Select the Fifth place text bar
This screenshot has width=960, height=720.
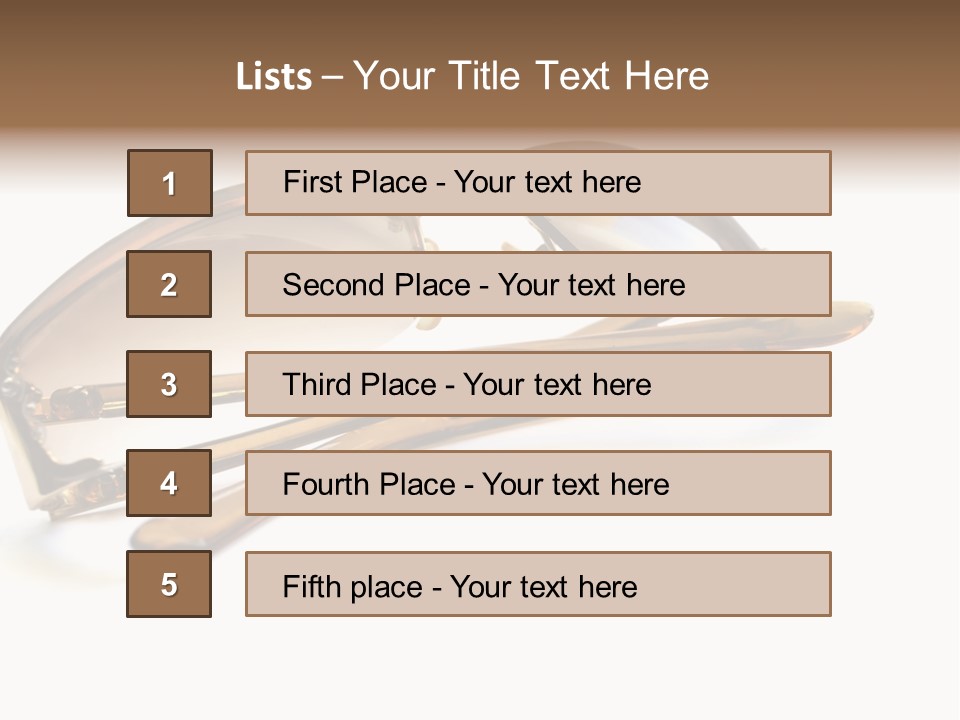pos(538,584)
